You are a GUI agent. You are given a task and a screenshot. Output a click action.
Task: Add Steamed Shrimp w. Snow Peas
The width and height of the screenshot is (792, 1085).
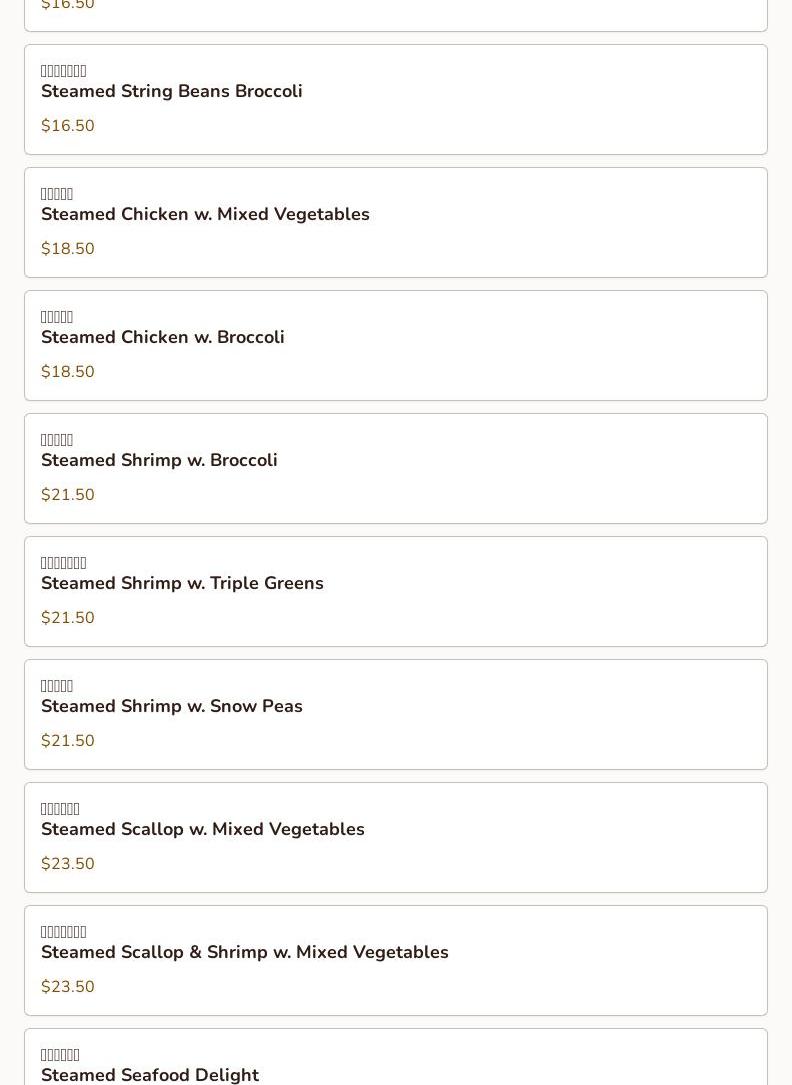(x=172, y=707)
